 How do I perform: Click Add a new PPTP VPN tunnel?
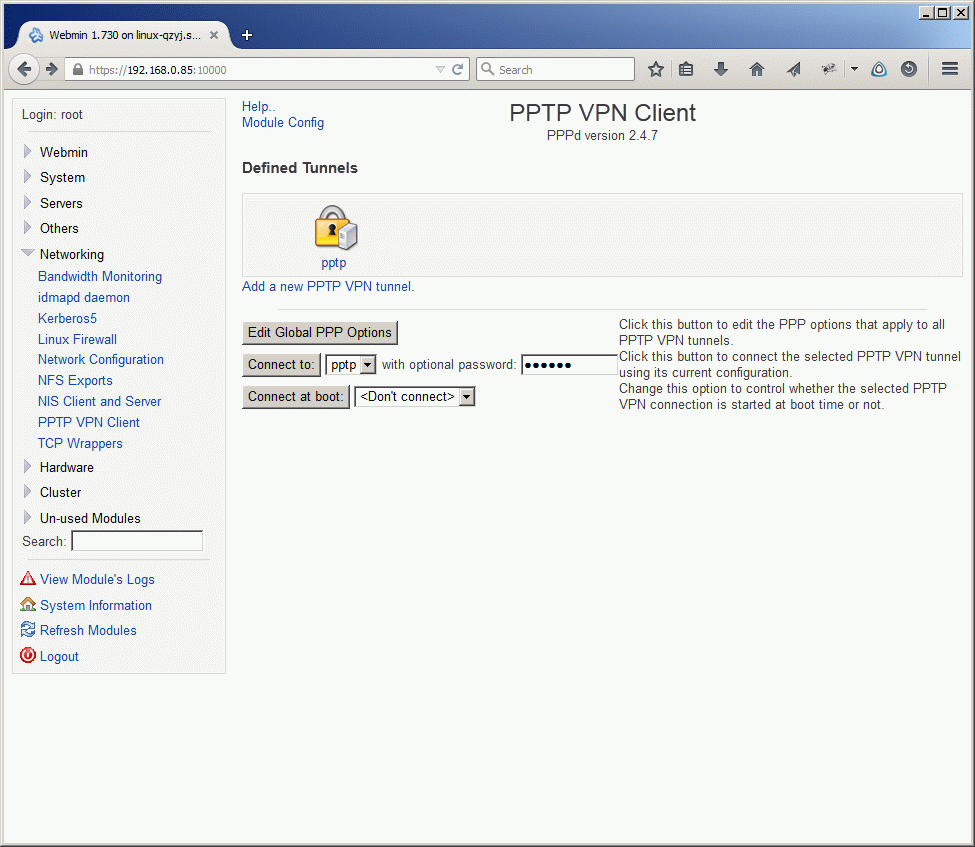point(328,287)
